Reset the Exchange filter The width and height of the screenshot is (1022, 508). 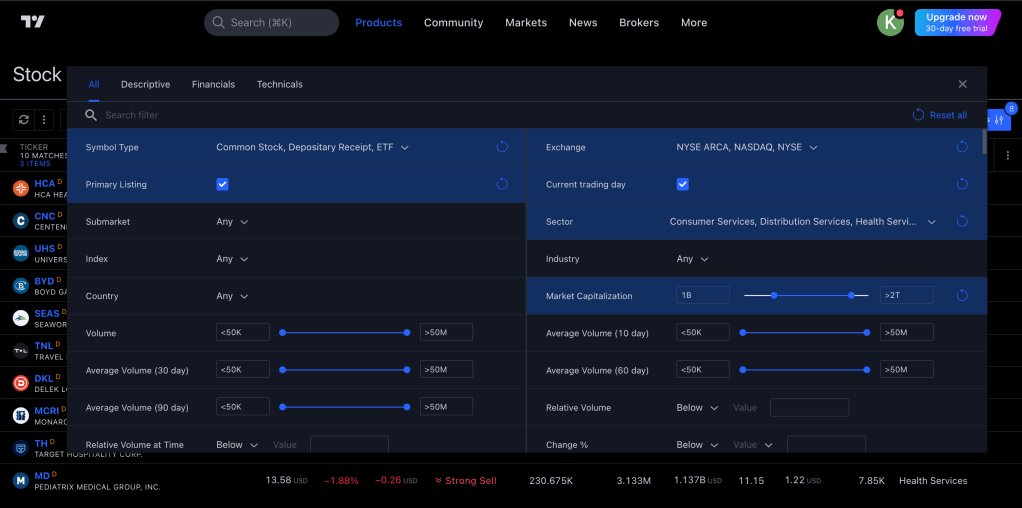(962, 147)
